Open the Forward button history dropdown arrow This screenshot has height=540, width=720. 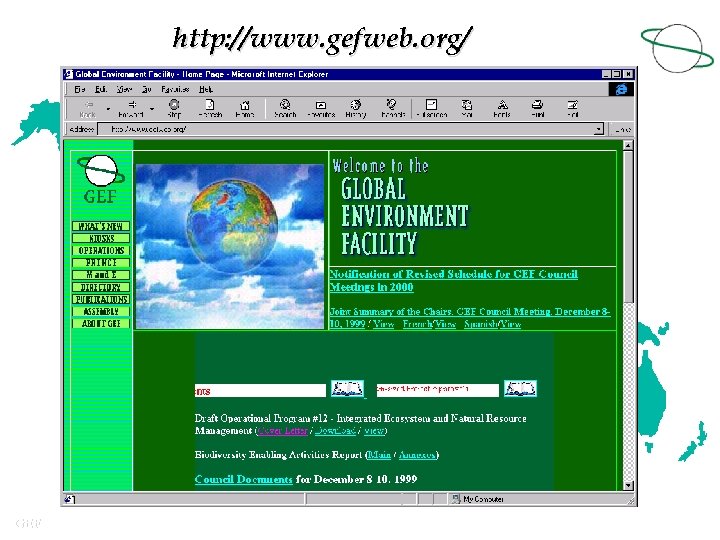152,109
